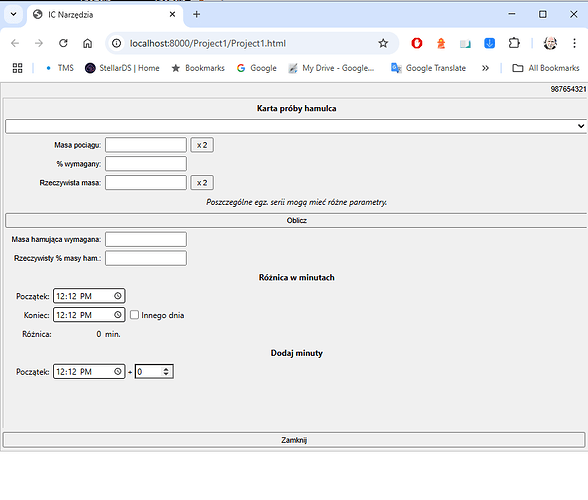Viewport: 588px width, 500px height.
Task: Expand the train selection dropdown under Karta próby hamulca
Action: (296, 126)
